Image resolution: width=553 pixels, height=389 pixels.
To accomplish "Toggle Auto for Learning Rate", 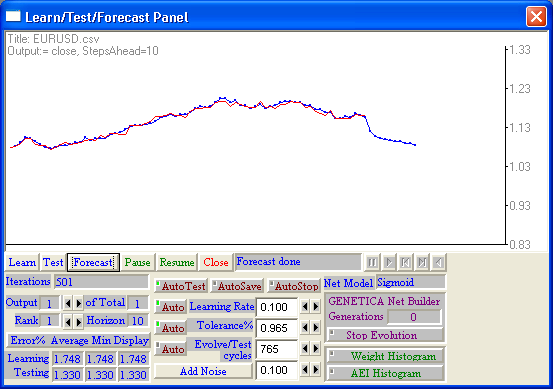I will [x=170, y=307].
